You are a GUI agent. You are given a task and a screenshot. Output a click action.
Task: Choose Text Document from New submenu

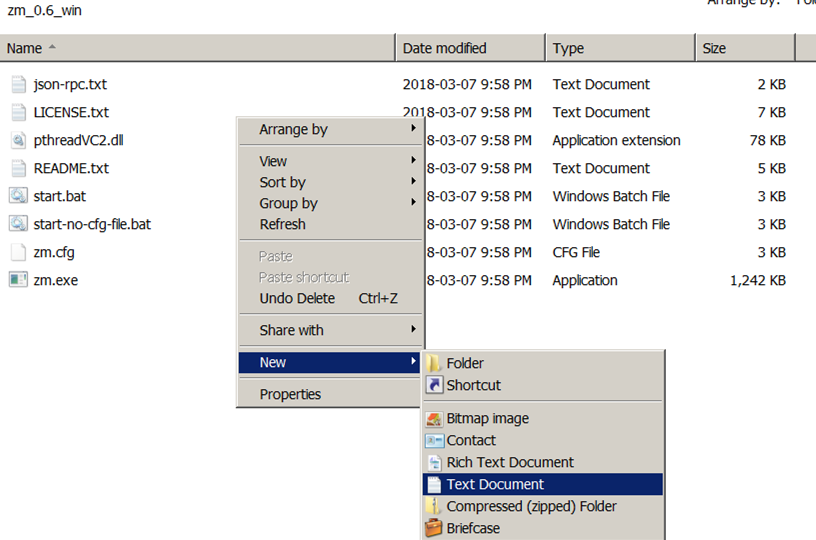(x=495, y=485)
